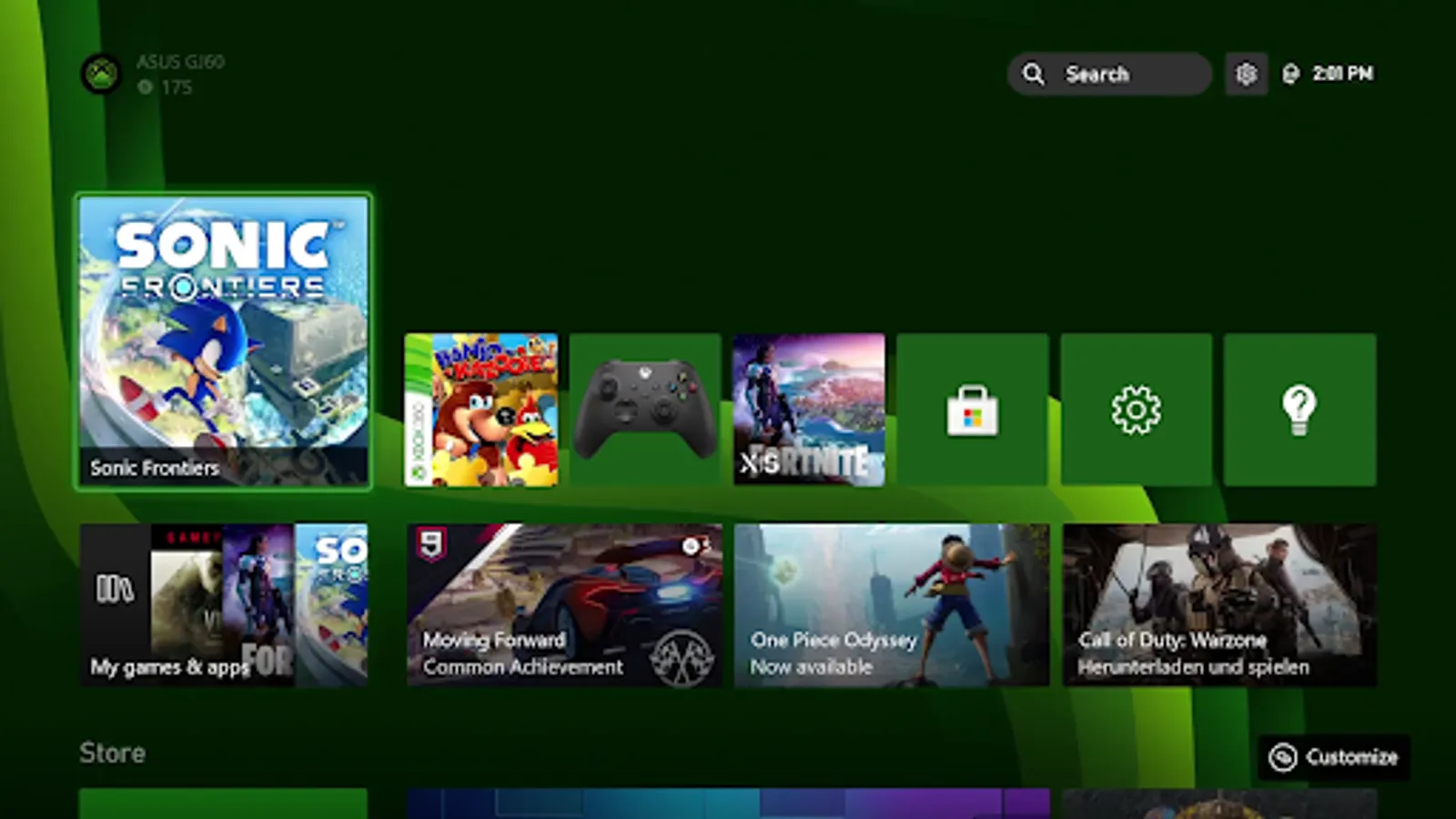The image size is (1456, 819).
Task: Click the ASUS GJ60 gamertag
Action: click(180, 62)
